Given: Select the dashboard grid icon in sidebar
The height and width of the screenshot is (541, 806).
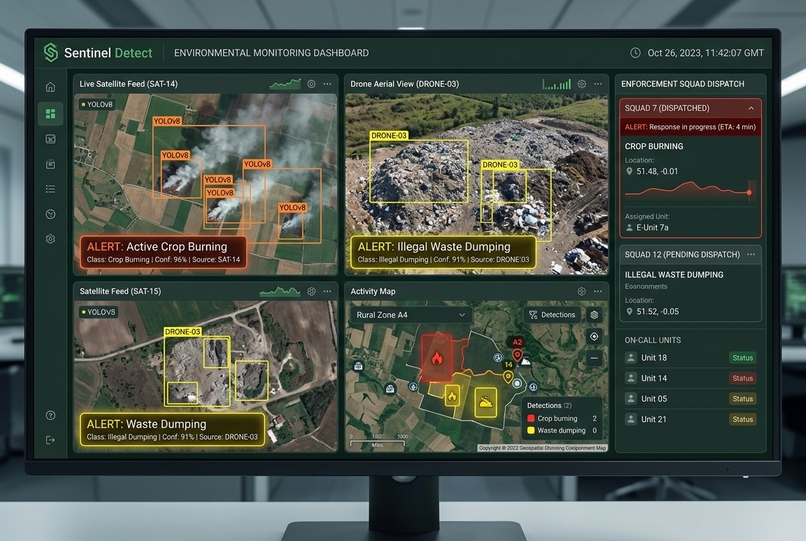Looking at the screenshot, I should [50, 114].
